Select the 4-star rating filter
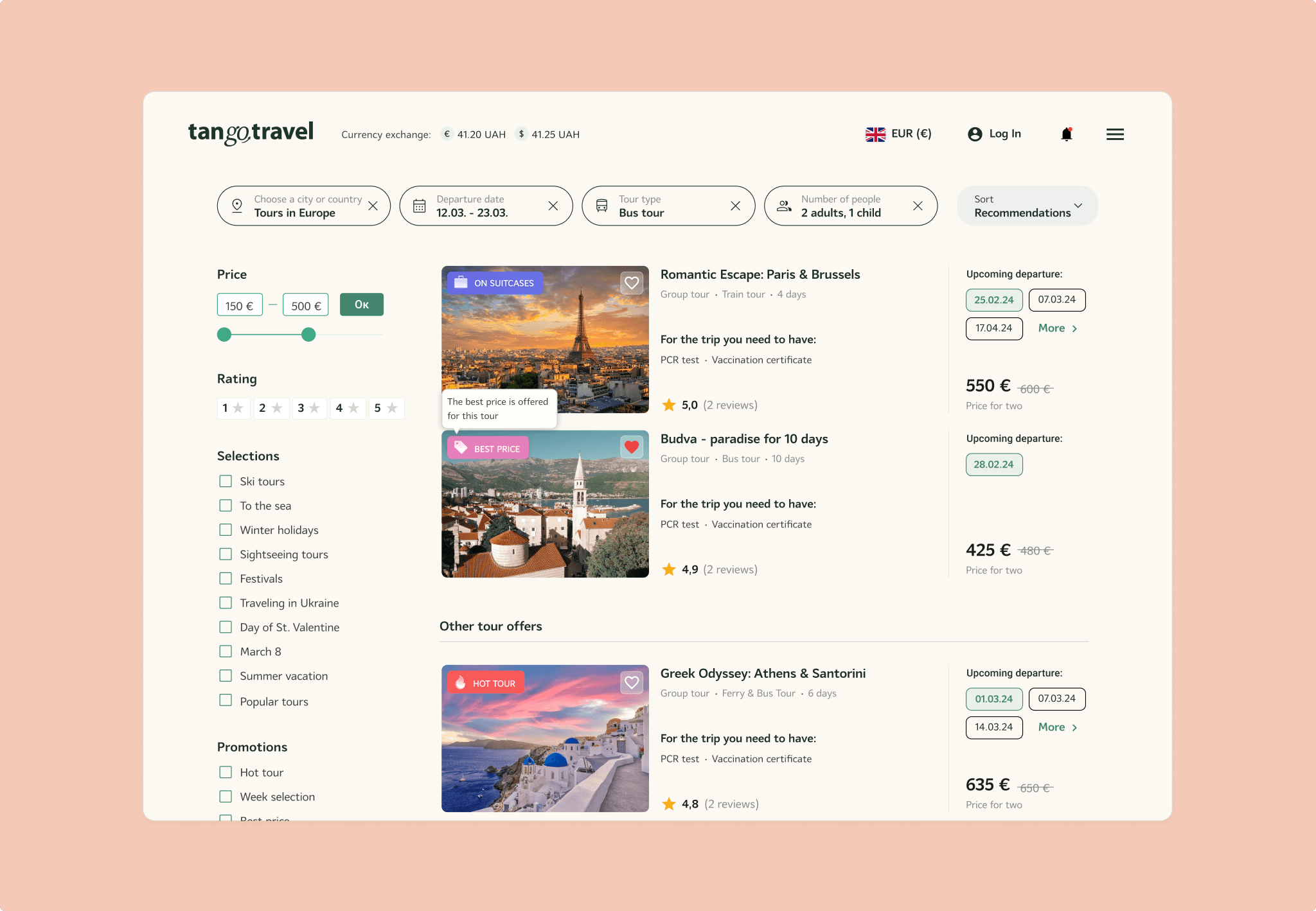 tap(347, 408)
